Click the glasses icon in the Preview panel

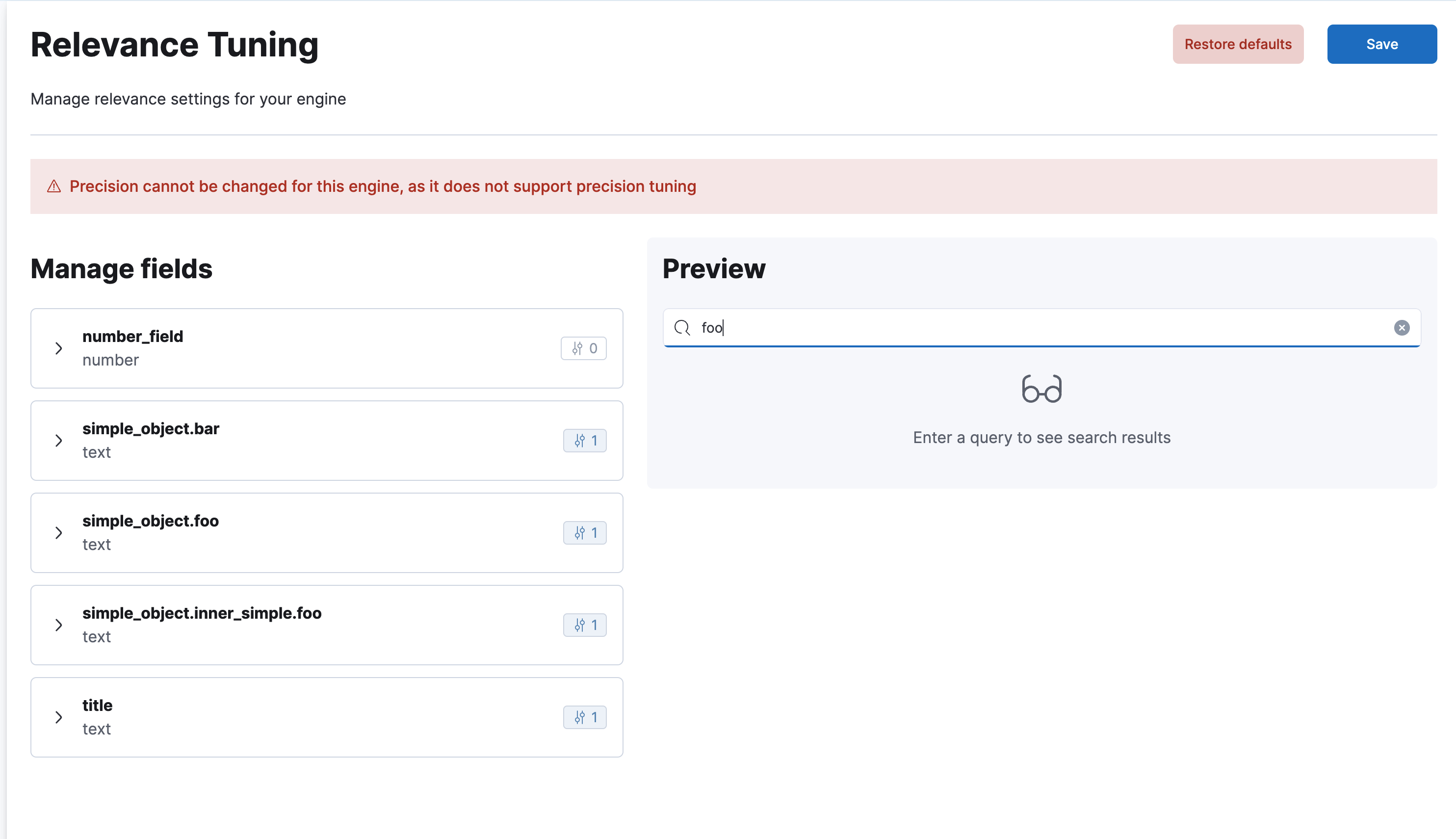pos(1041,389)
